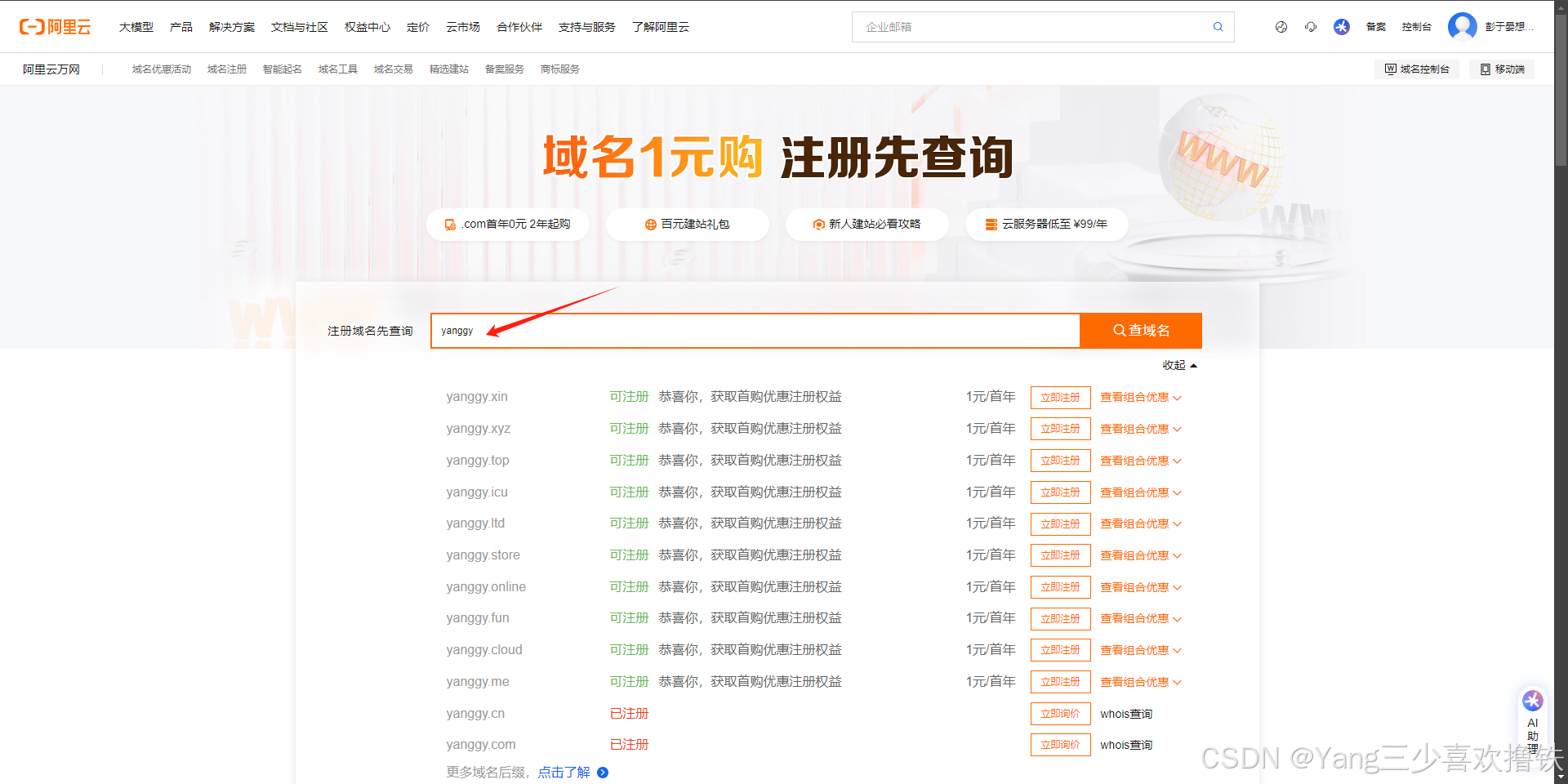The height and width of the screenshot is (784, 1568).
Task: Click 新人建站必看攻略 promo
Action: [x=867, y=225]
